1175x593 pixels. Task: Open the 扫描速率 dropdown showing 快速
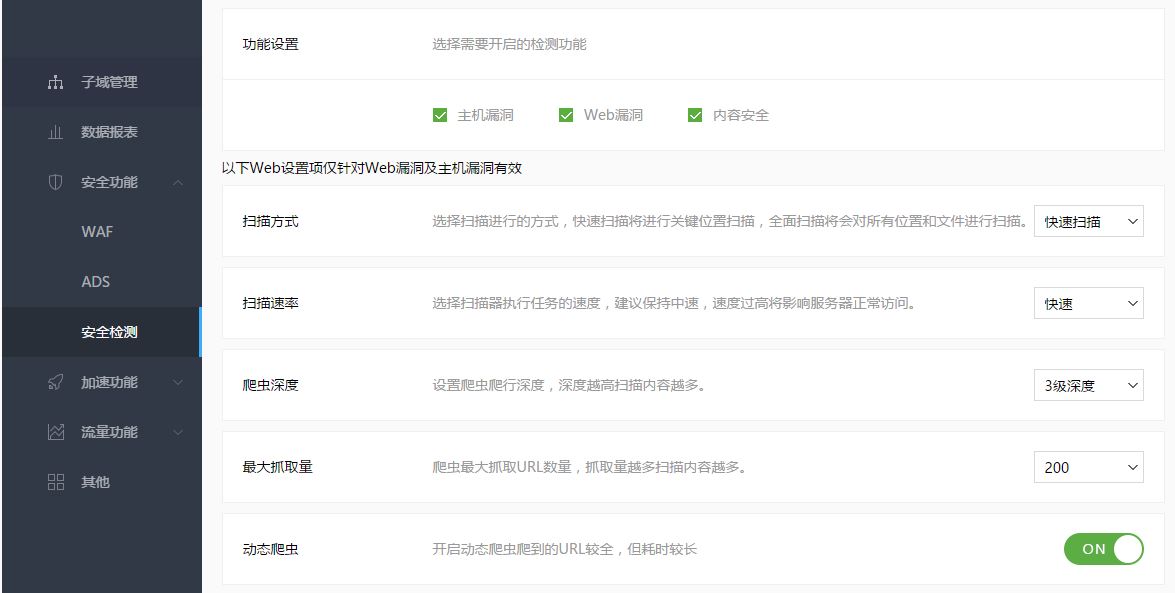point(1088,303)
